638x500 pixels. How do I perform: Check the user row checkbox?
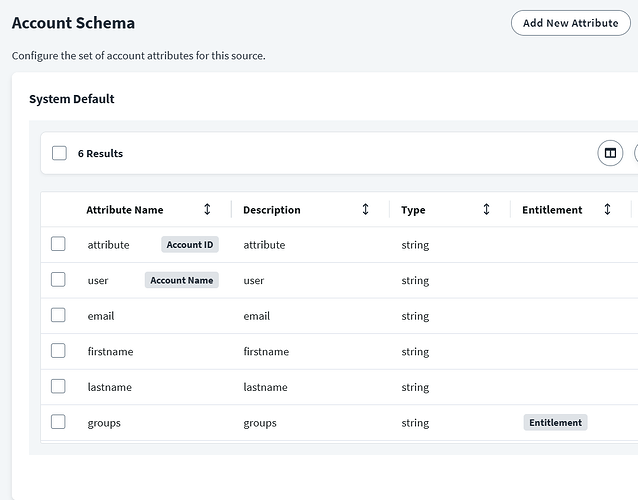coord(58,280)
